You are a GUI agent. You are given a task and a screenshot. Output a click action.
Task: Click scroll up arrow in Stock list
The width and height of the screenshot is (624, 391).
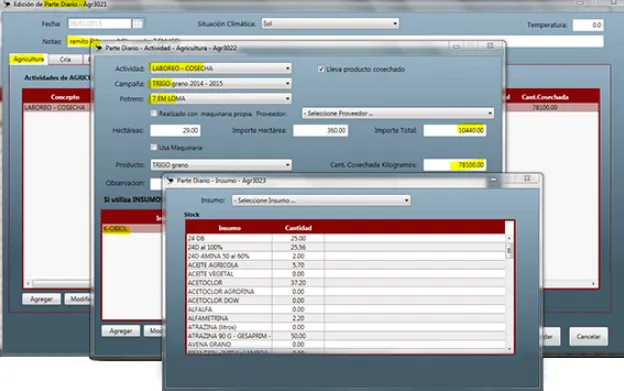coord(509,238)
